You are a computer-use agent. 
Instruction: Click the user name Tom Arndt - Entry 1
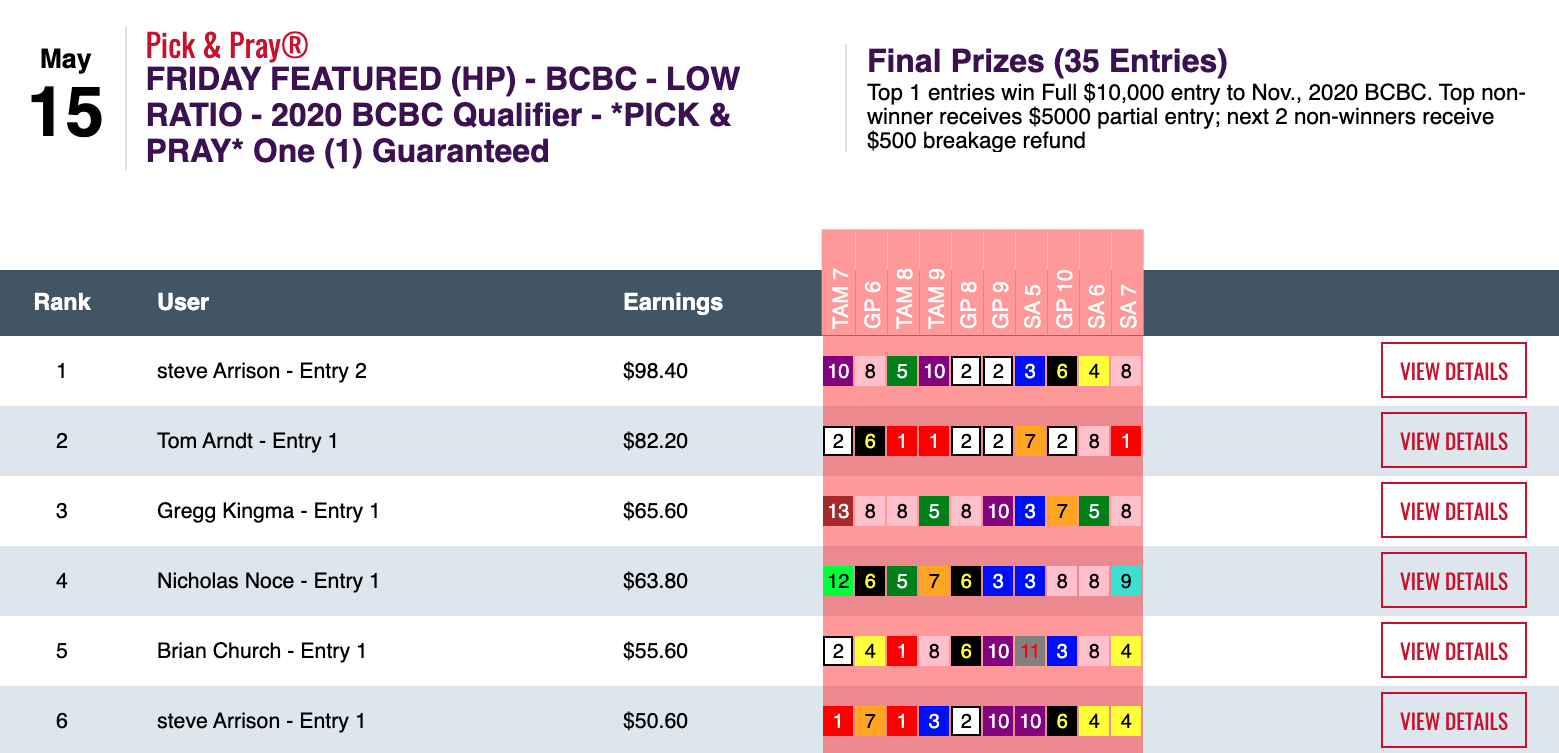[247, 441]
